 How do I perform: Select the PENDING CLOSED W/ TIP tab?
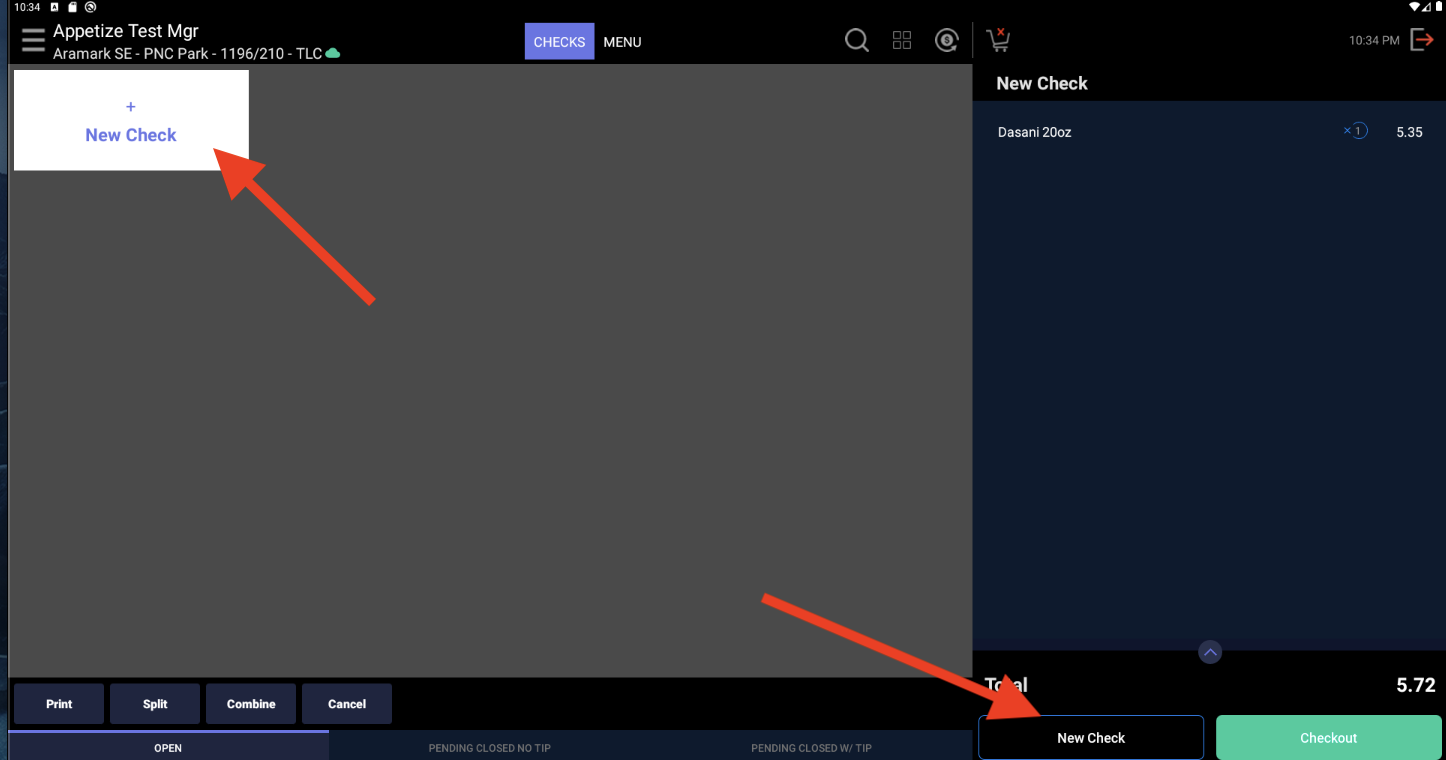pos(811,747)
